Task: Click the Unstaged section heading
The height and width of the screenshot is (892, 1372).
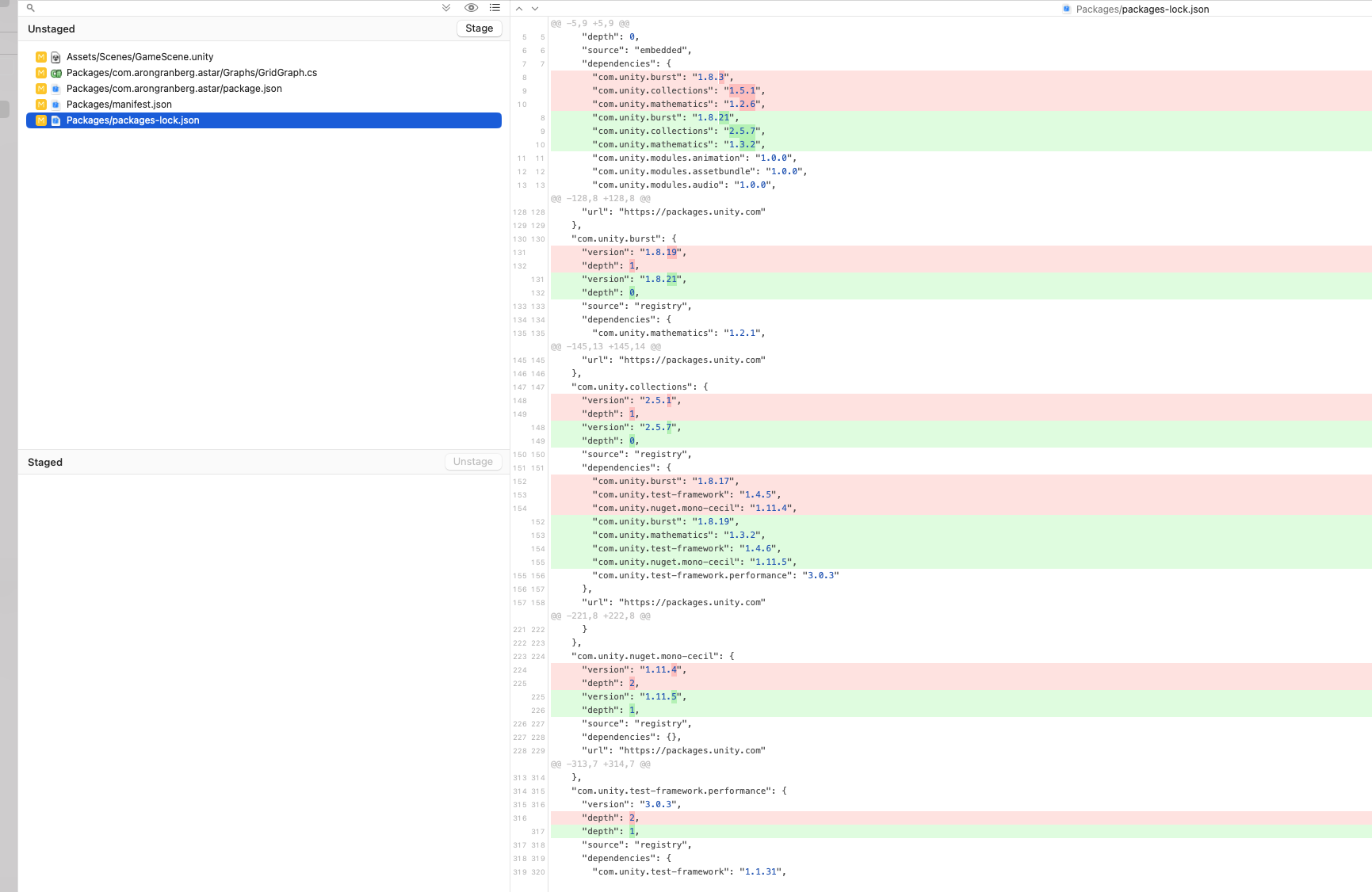Action: click(x=52, y=29)
